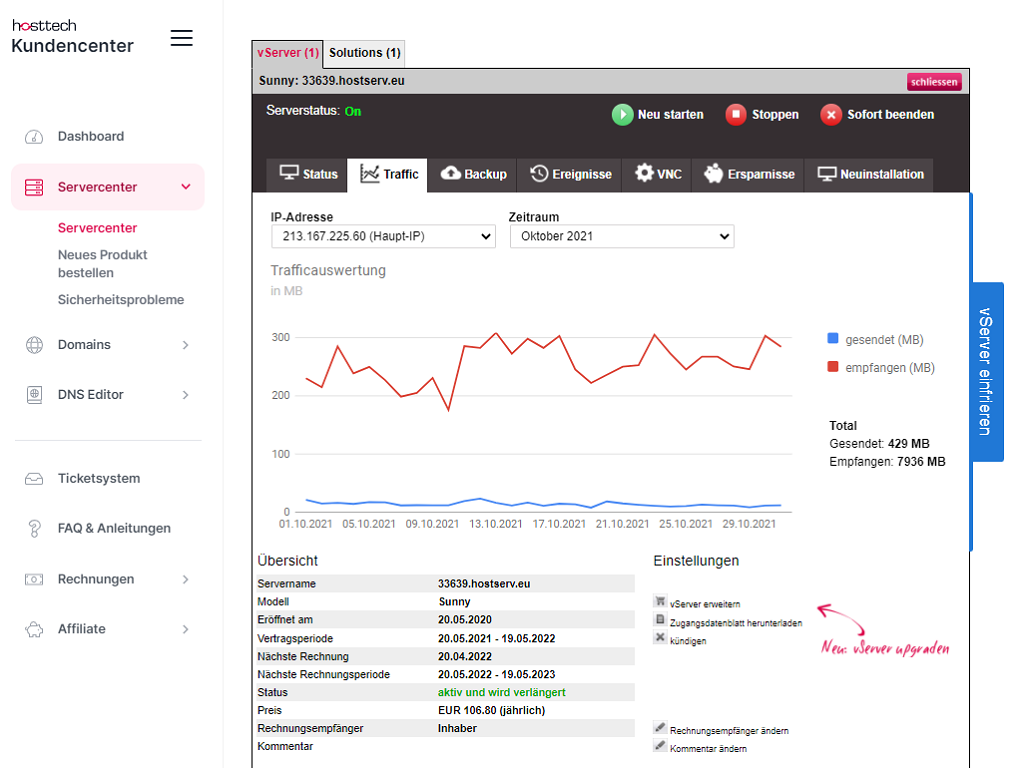Click the Eröffnet am date 20.05.2020
Image resolution: width=1024 pixels, height=768 pixels.
pos(464,620)
